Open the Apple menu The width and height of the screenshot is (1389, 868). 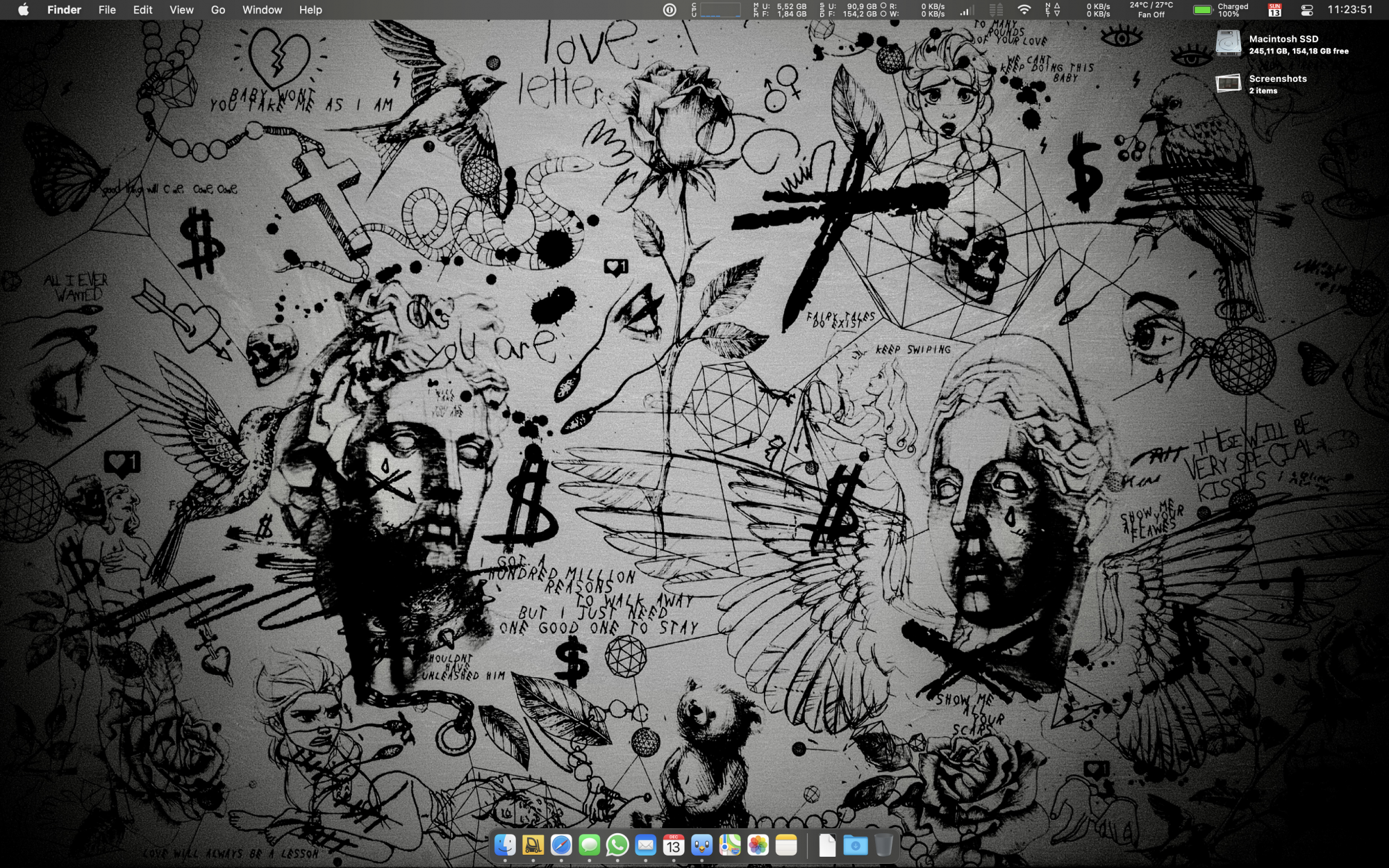23,10
